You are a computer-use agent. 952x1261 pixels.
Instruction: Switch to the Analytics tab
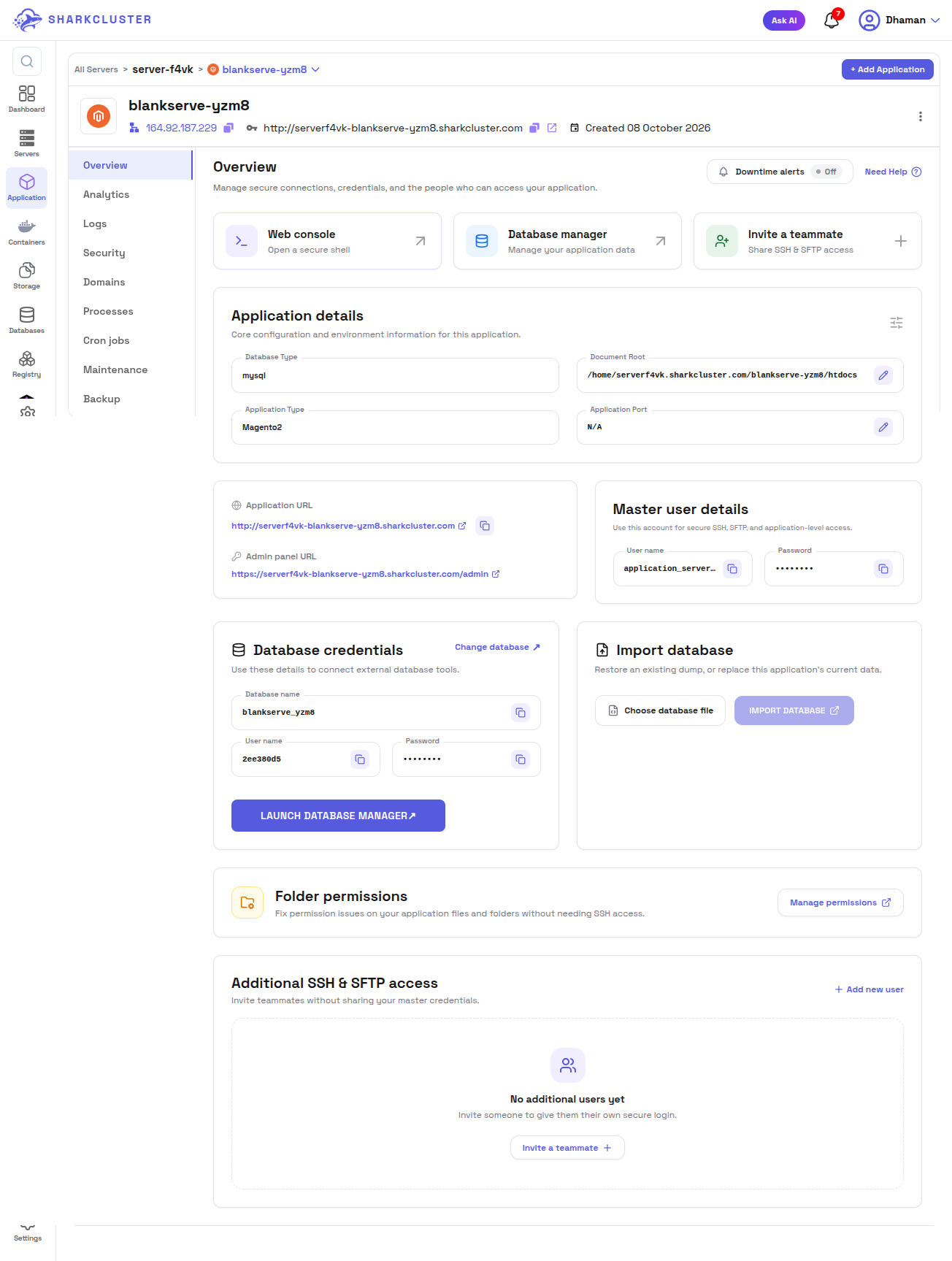(131, 194)
